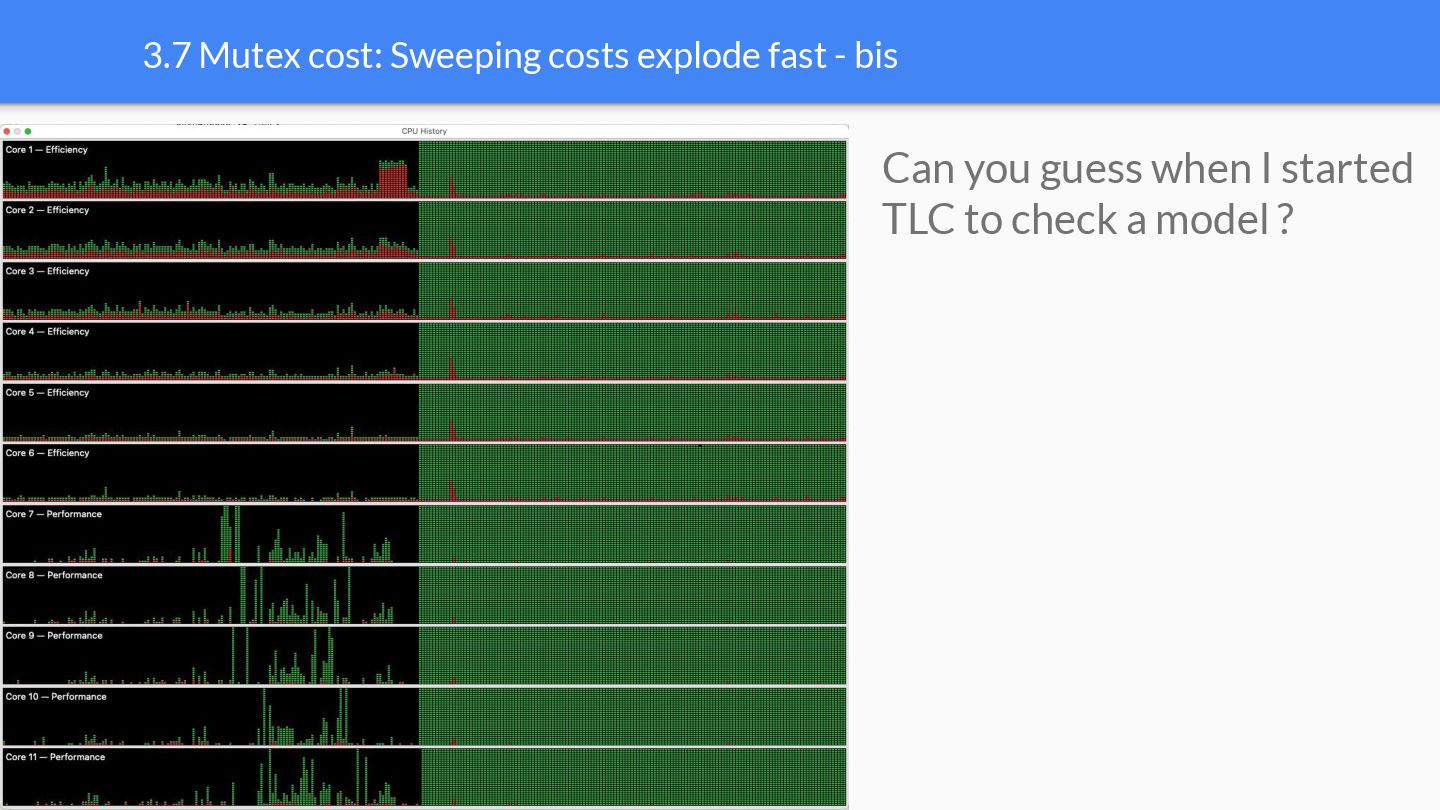
Task: Click the Core 10 — Performance label
Action: pyautogui.click(x=55, y=697)
